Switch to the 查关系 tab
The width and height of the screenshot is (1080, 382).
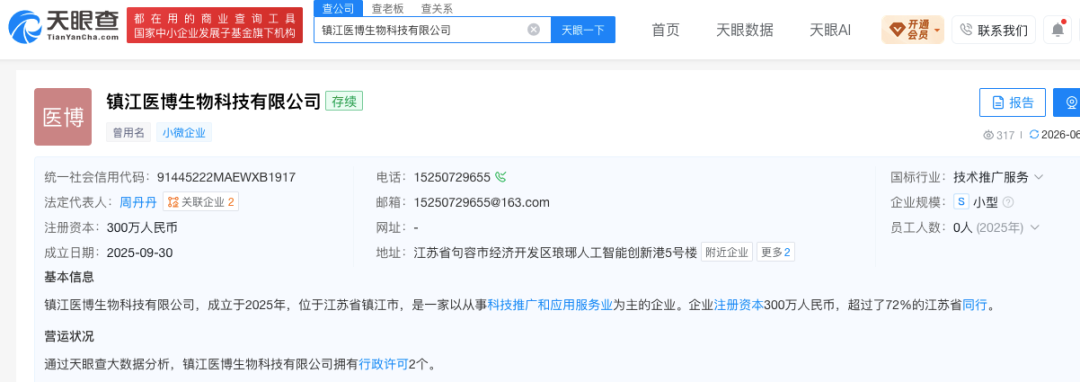coord(437,9)
